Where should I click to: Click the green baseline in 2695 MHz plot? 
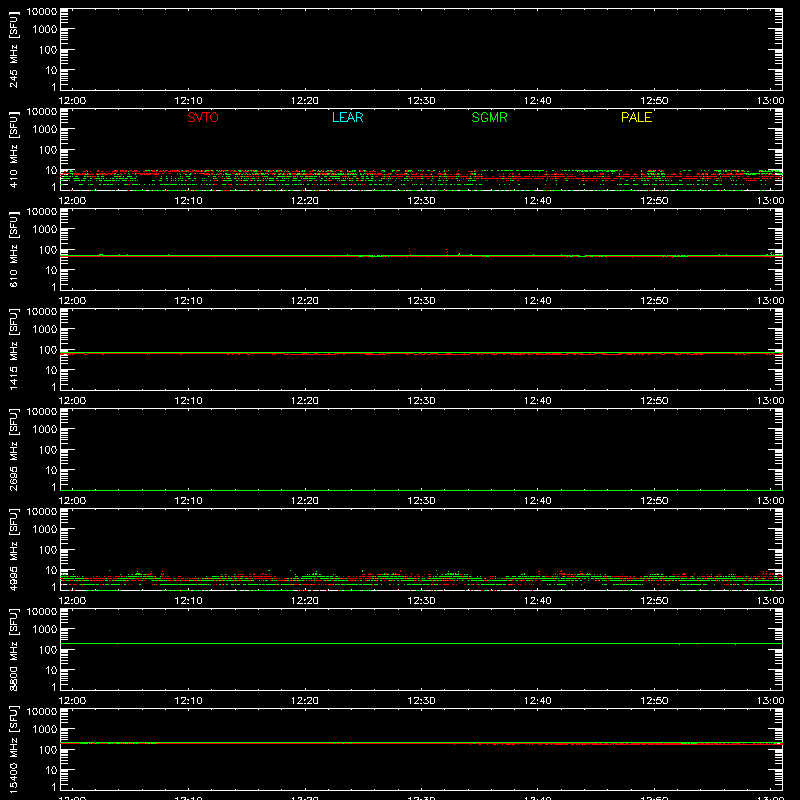point(421,490)
